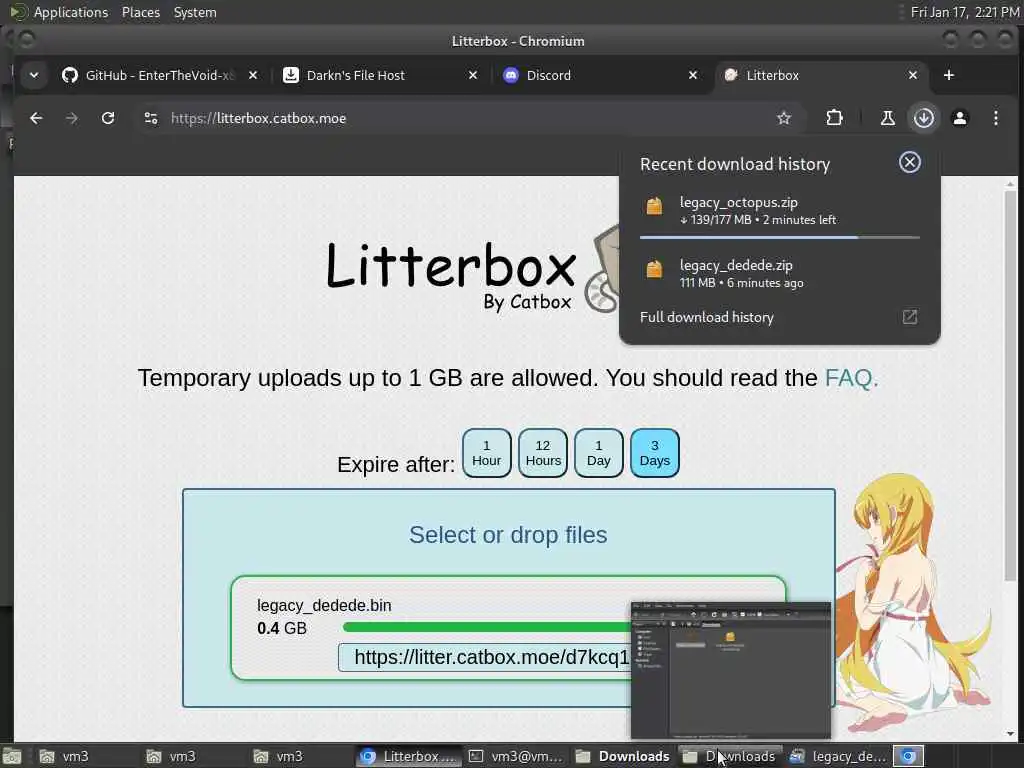Select the Litterbox tab

821,75
